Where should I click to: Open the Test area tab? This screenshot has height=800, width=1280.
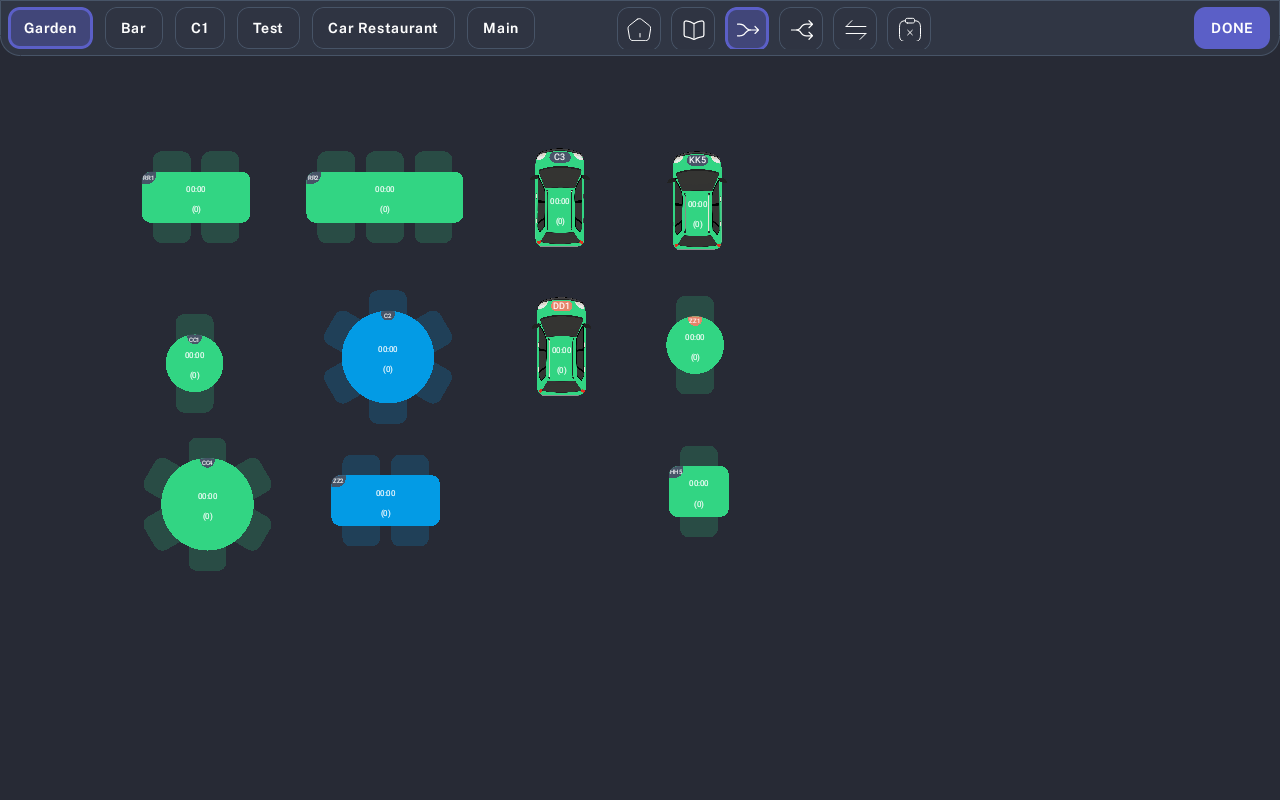pos(268,28)
